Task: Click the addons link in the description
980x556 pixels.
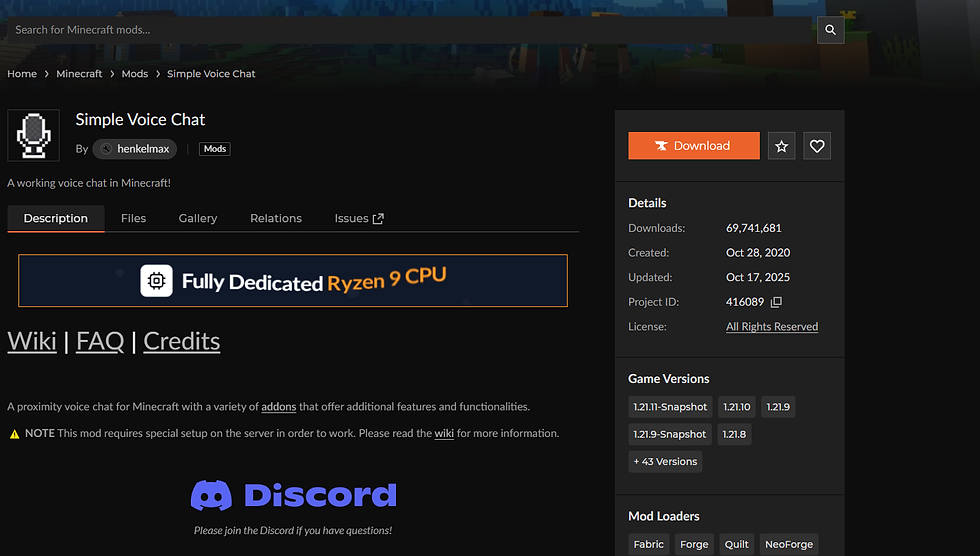Action: point(279,407)
